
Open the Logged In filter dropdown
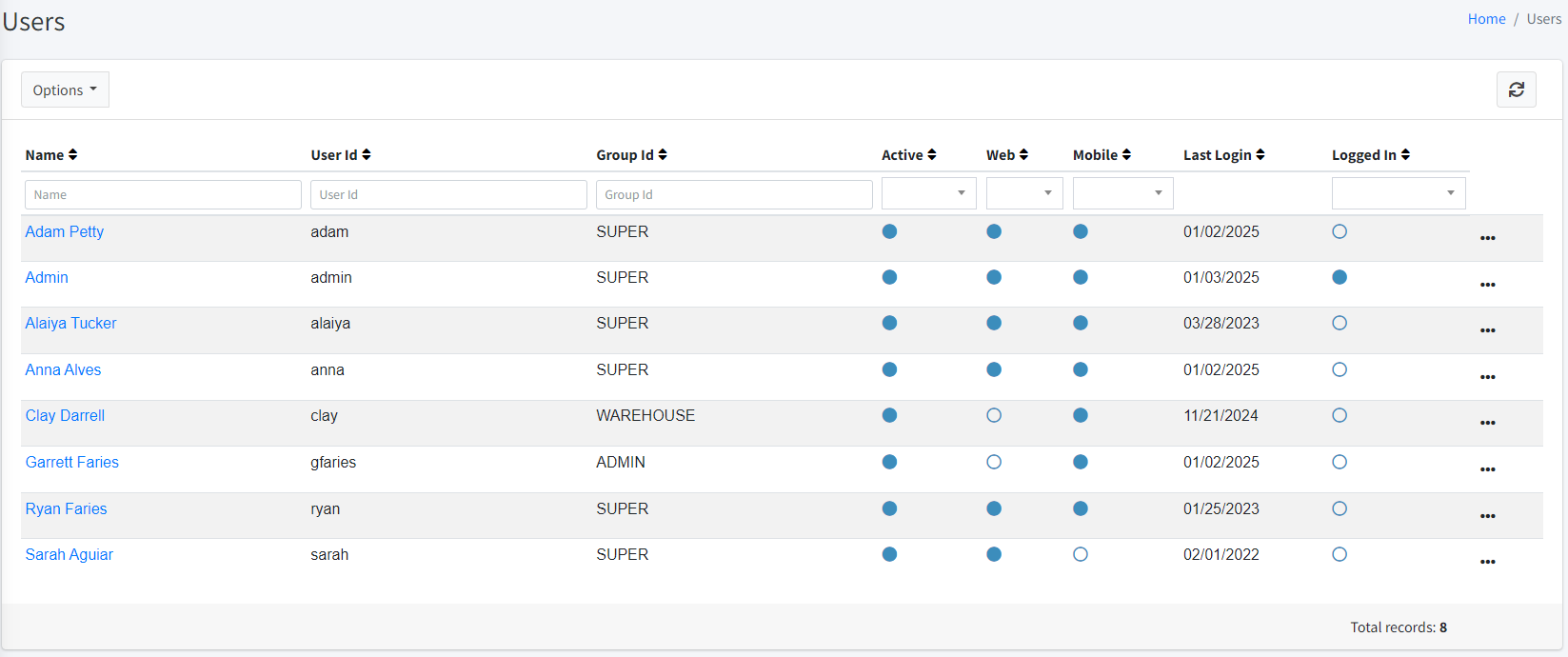pyautogui.click(x=1398, y=193)
